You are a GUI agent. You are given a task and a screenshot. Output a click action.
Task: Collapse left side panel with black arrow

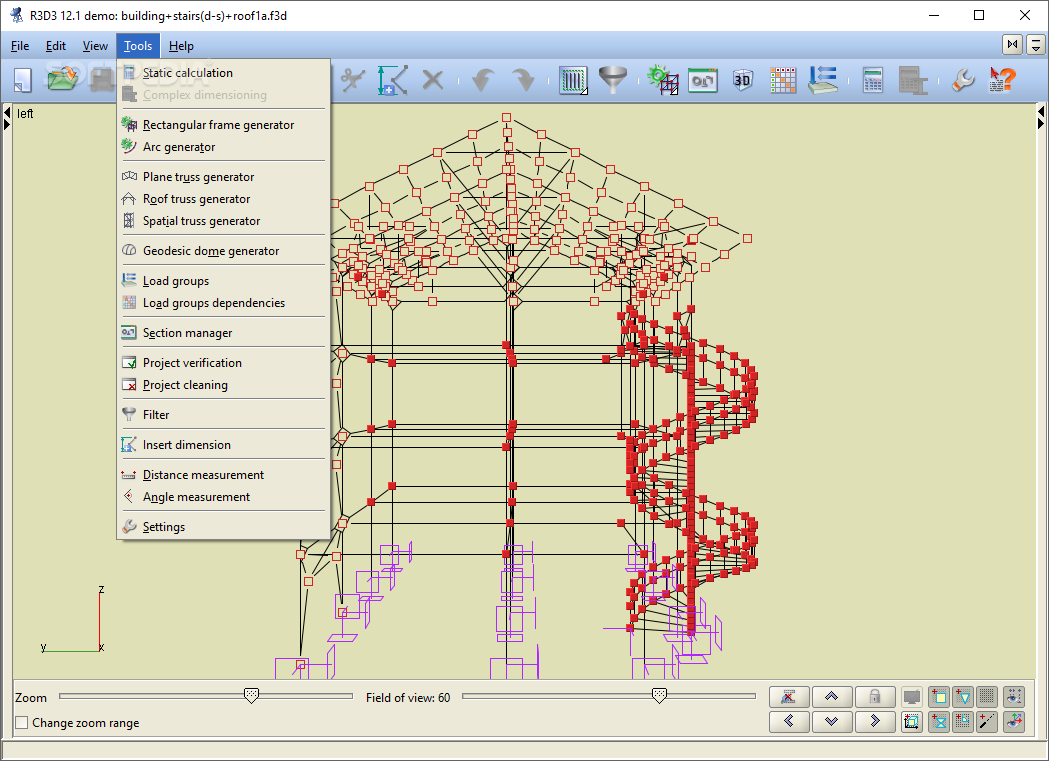click(7, 112)
